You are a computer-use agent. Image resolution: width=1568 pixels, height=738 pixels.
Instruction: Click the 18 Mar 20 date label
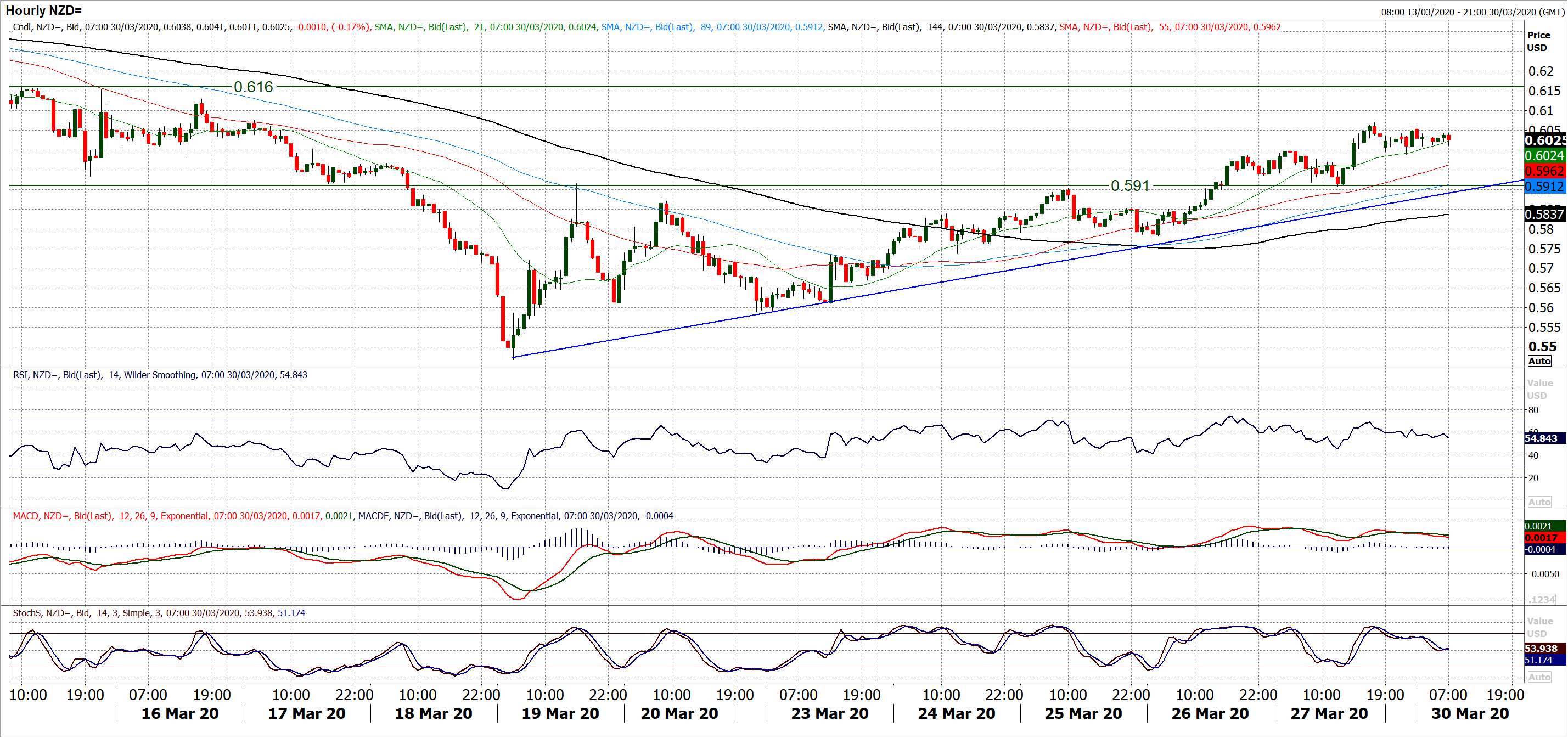click(434, 714)
